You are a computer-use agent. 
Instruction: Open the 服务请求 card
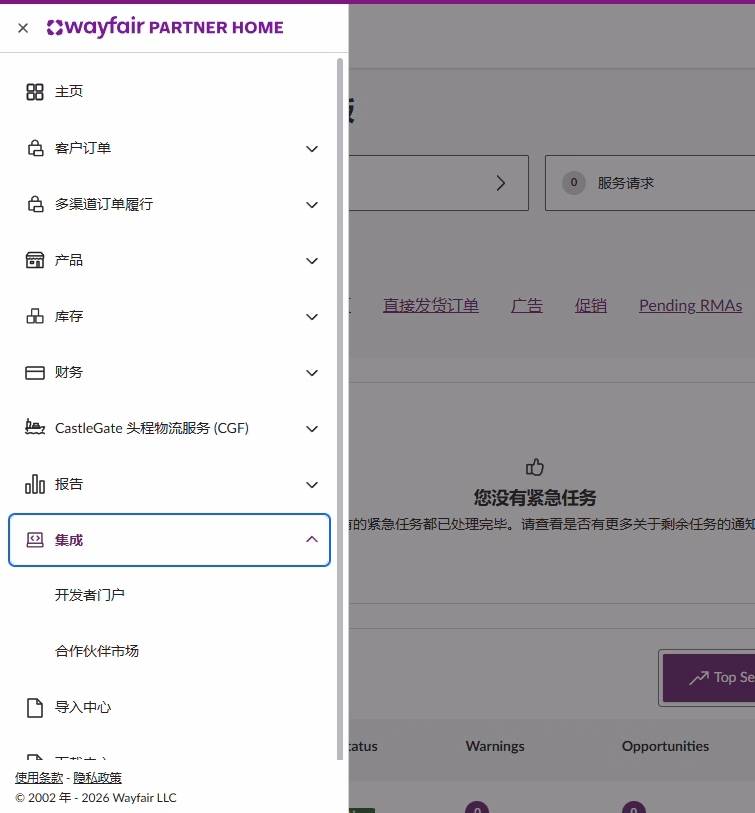650,183
